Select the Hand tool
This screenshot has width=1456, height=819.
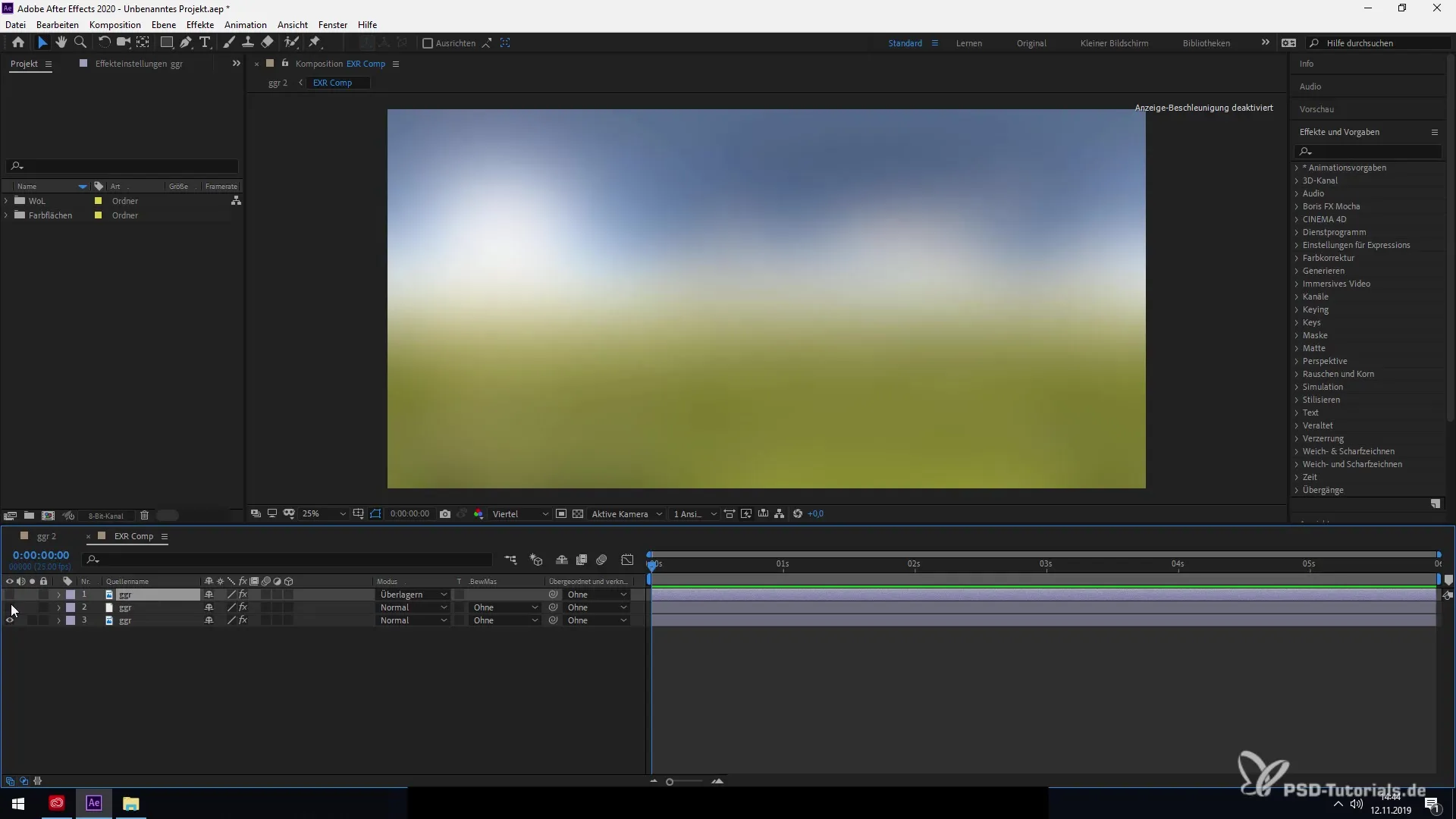coord(61,42)
